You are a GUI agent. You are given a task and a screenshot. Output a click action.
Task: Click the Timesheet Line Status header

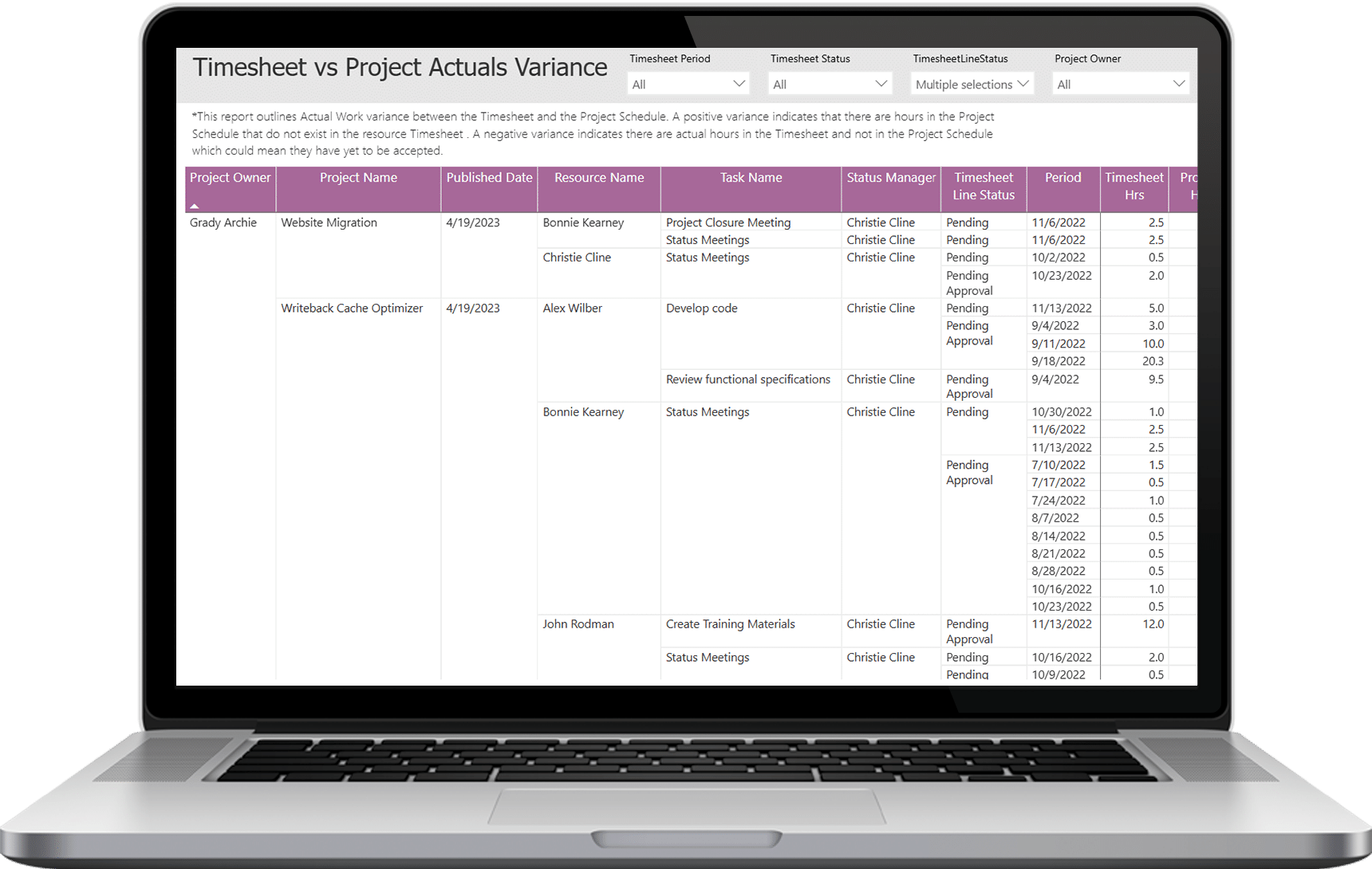click(x=984, y=187)
